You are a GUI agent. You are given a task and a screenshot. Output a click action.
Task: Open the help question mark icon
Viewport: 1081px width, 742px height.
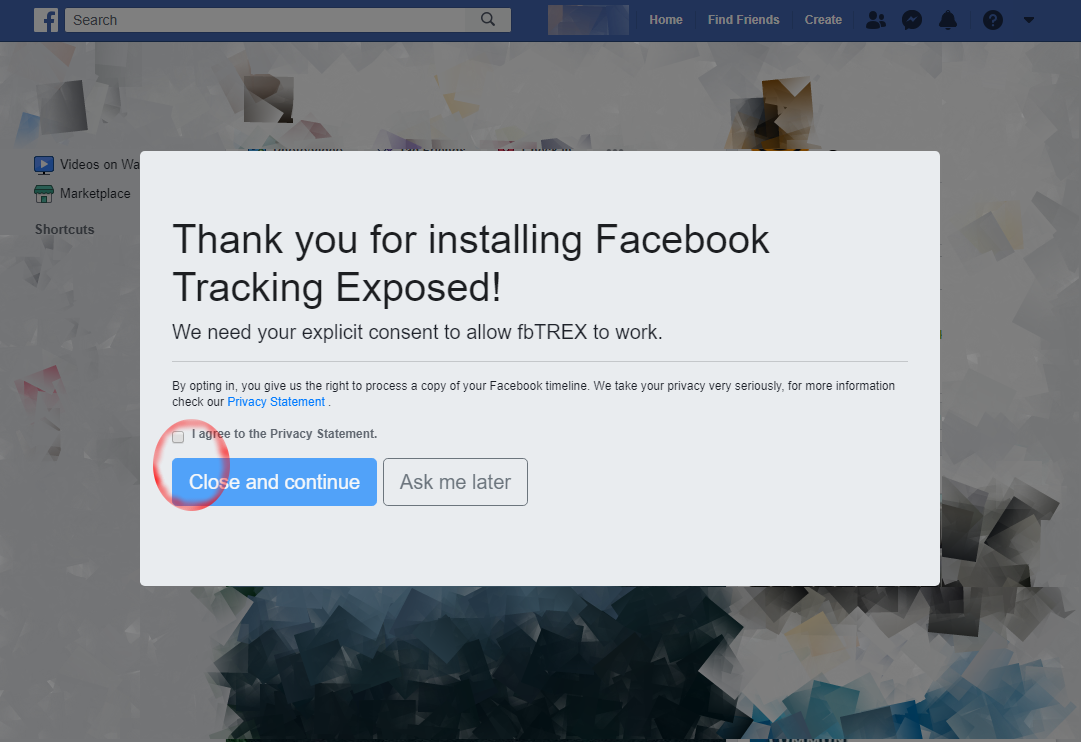(993, 20)
